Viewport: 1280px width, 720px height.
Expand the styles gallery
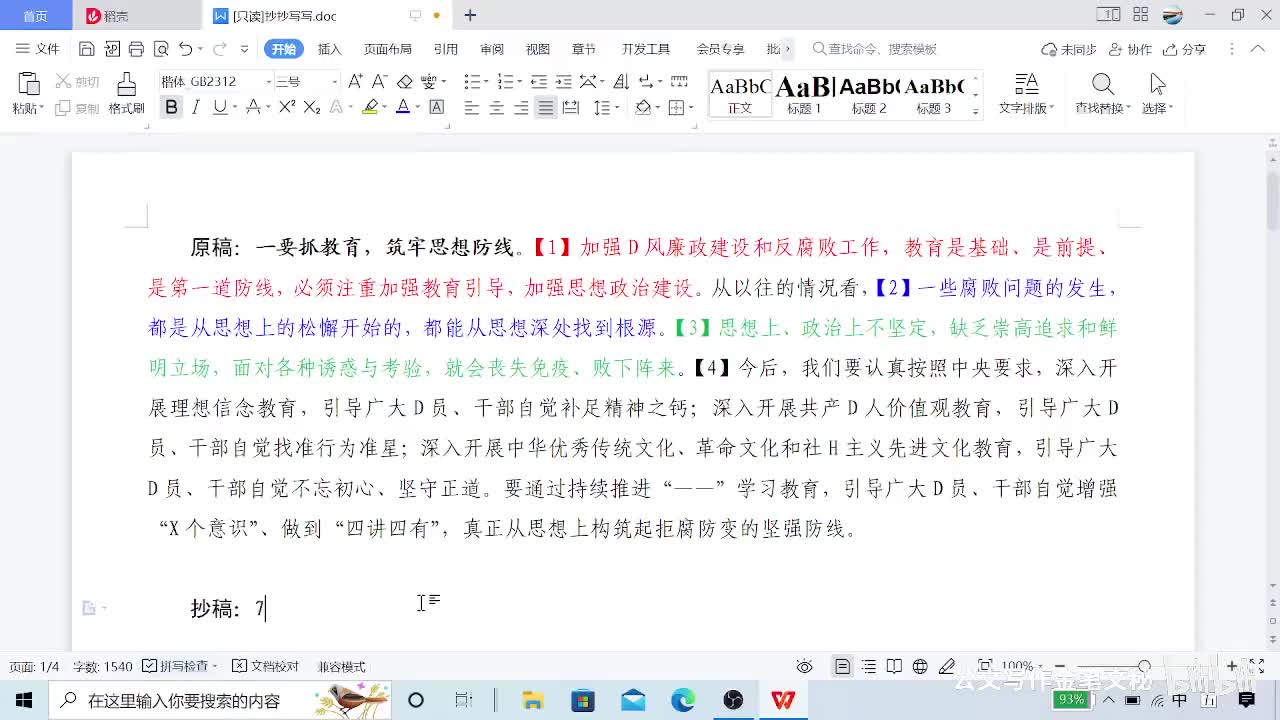click(x=976, y=112)
